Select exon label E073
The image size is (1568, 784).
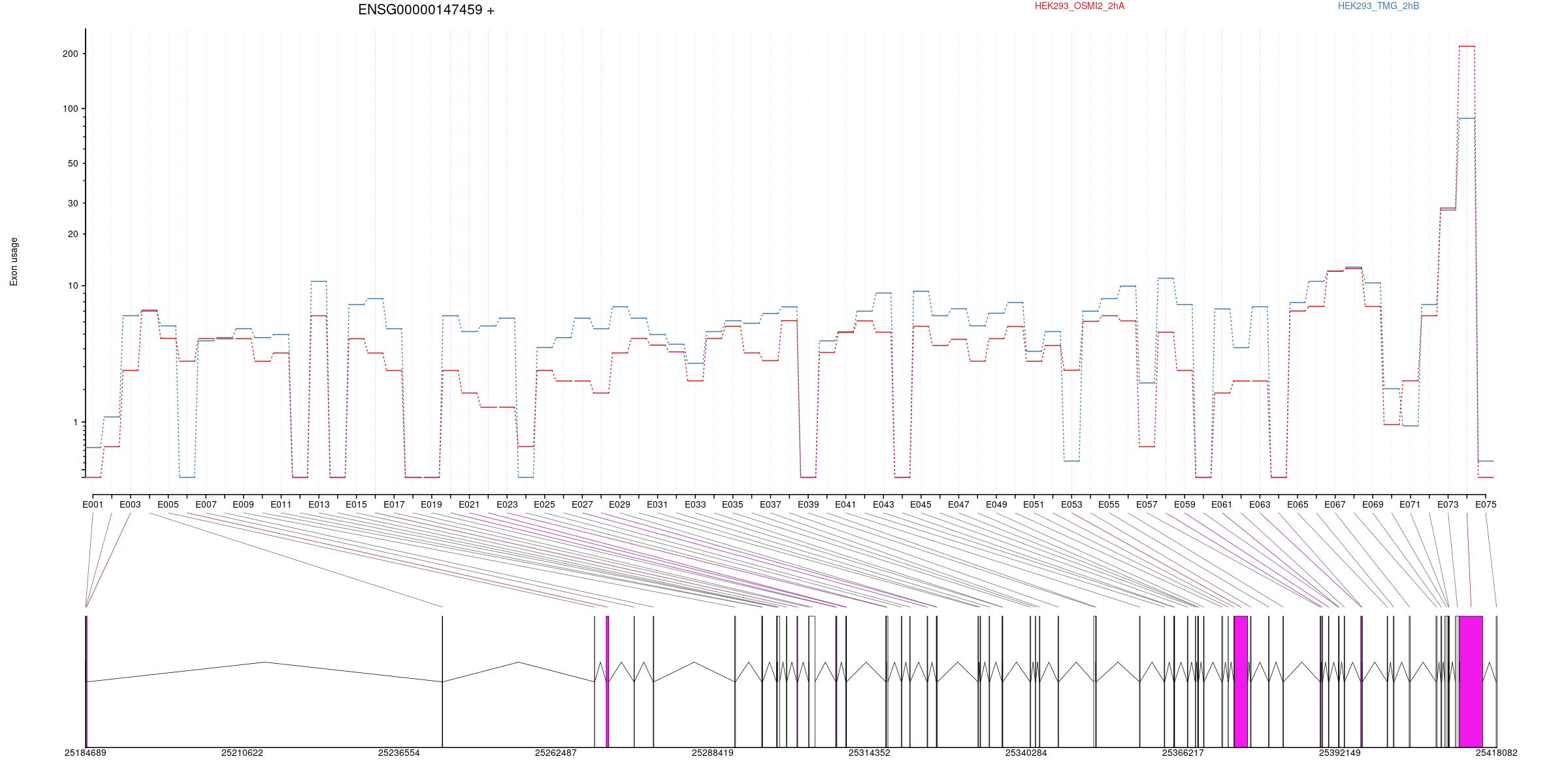pos(1448,504)
